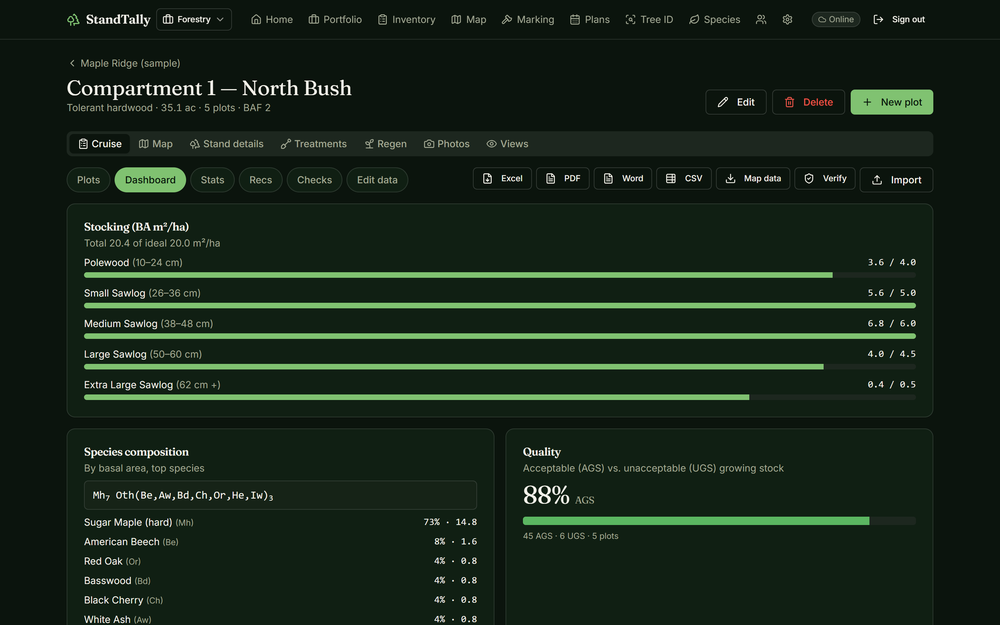Open the Plans nav item
This screenshot has width=1000, height=625.
point(589,20)
